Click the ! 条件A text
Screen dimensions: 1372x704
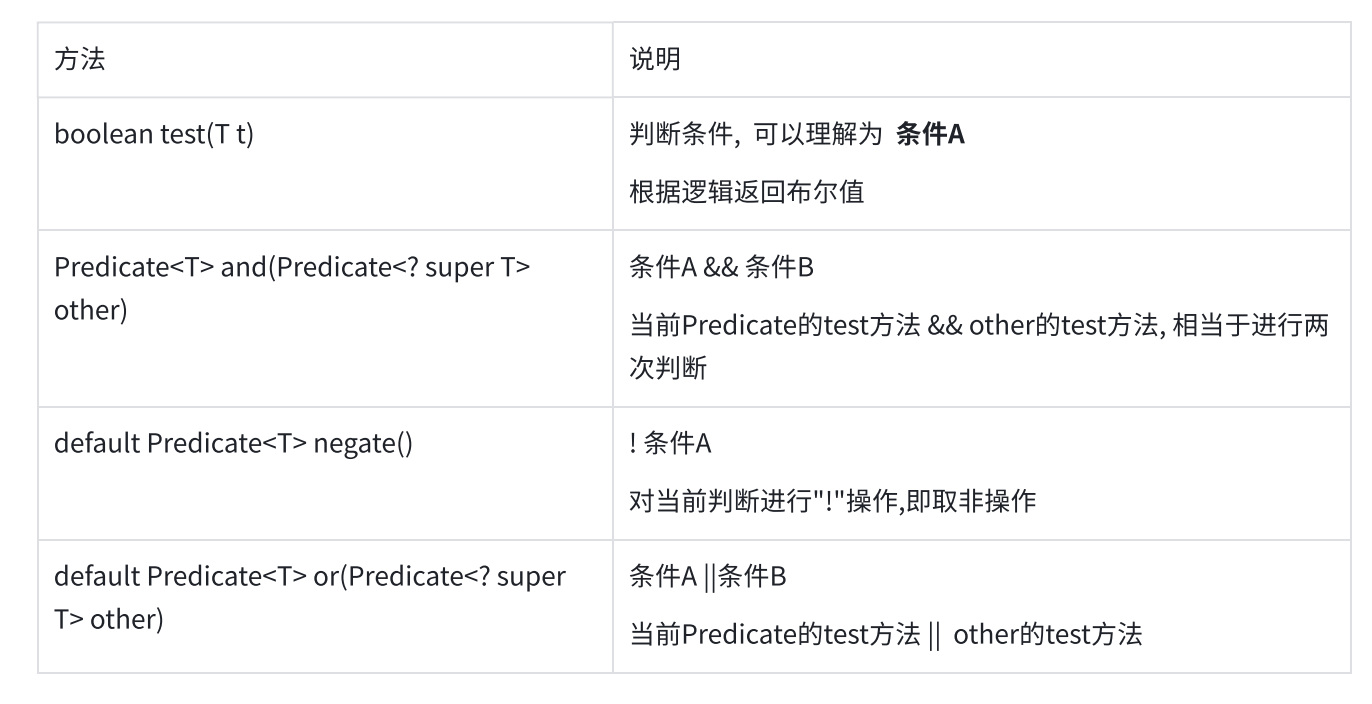(670, 445)
